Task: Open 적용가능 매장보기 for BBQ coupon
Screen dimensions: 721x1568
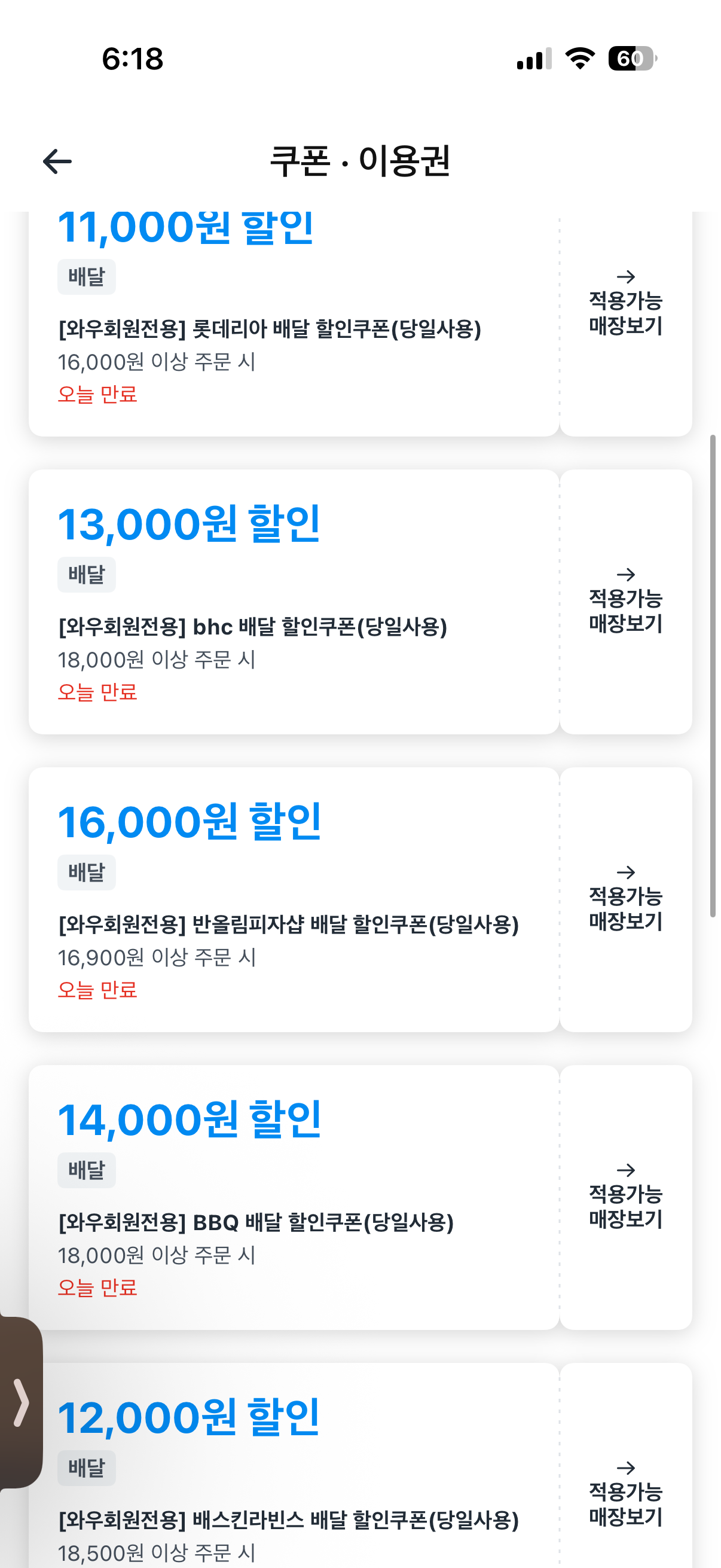Action: [625, 1206]
